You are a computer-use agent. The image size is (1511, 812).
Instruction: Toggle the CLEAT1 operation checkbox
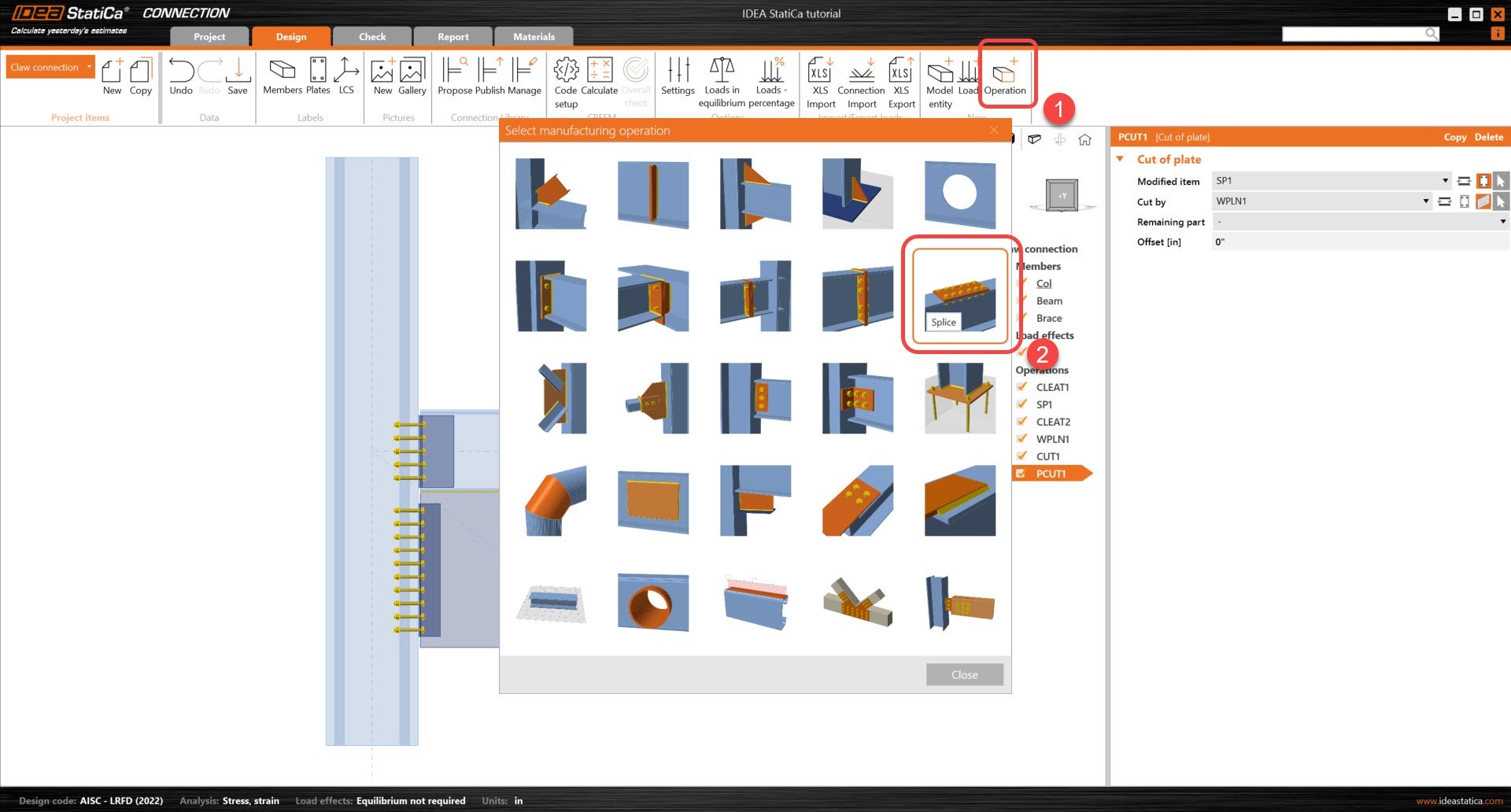pyautogui.click(x=1021, y=387)
